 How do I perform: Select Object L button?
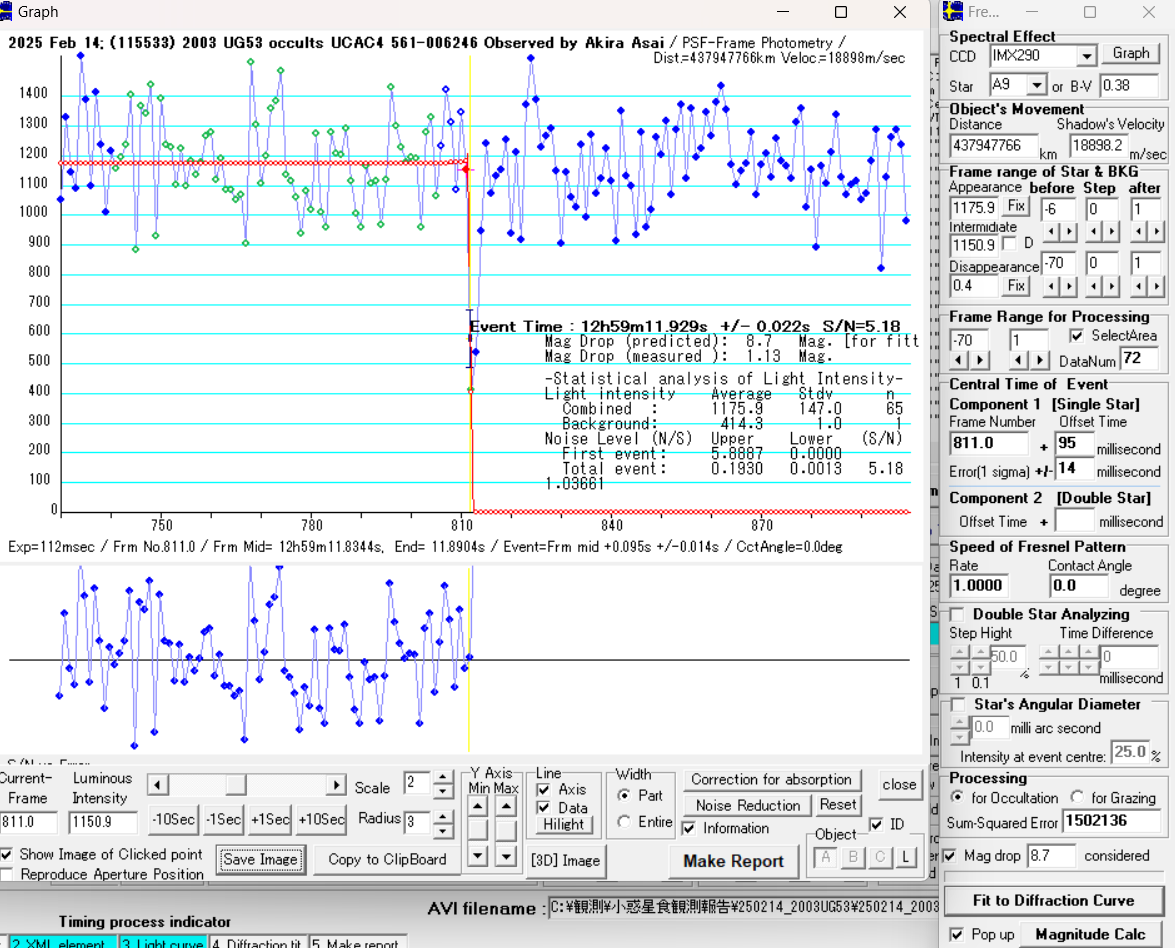(906, 856)
